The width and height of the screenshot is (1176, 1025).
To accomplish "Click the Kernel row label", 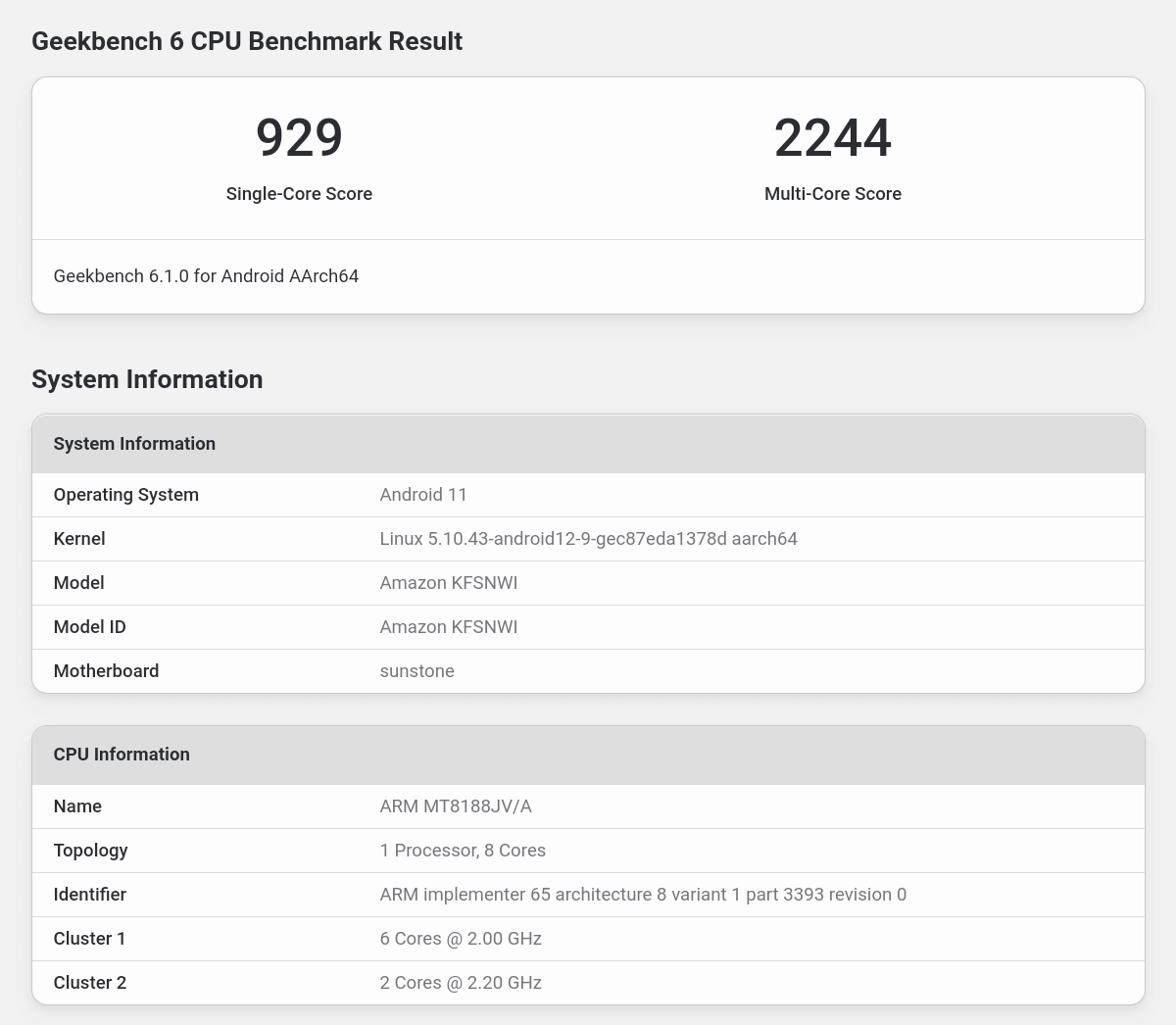I will coord(79,539).
